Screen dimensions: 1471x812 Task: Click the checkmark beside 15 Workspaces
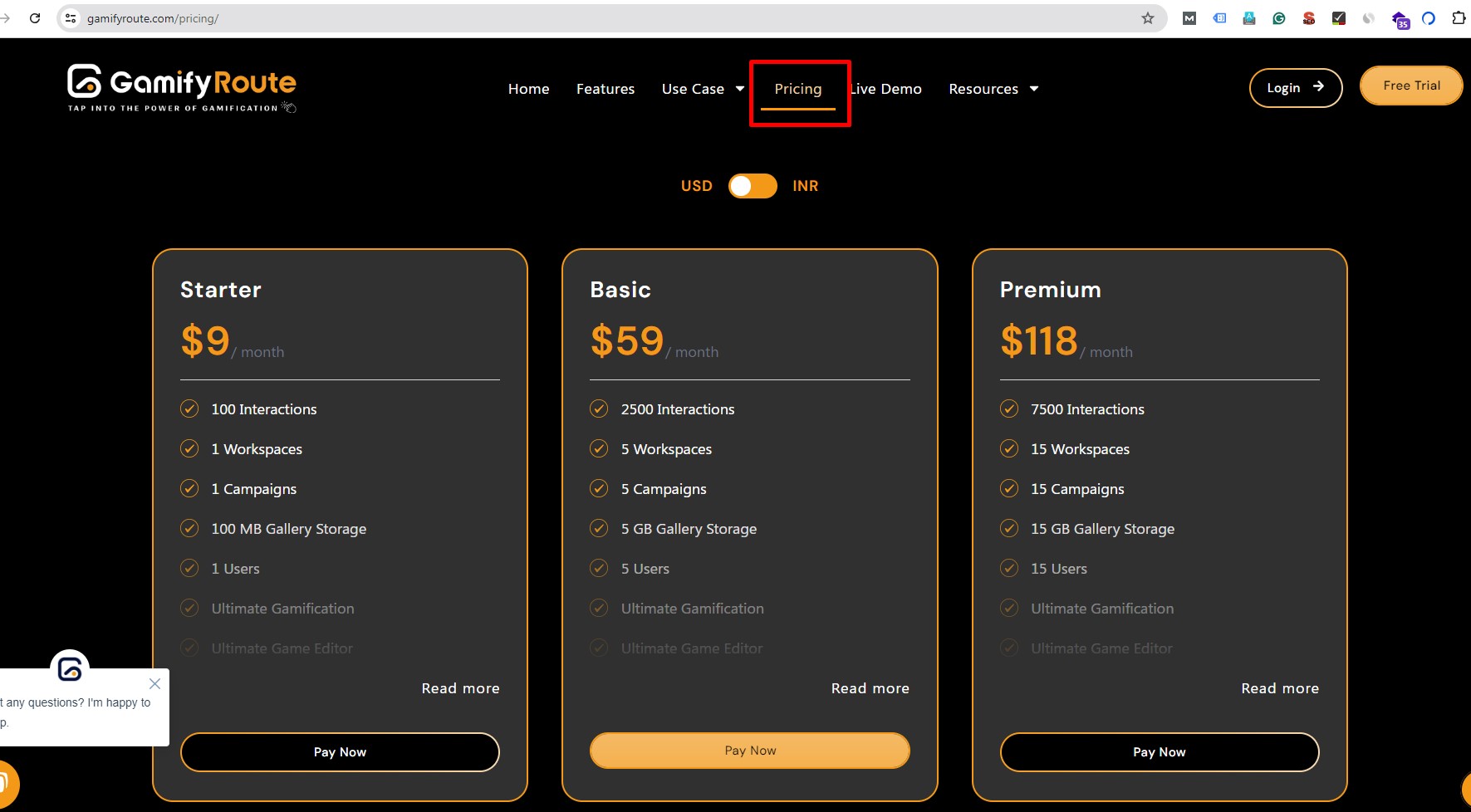tap(1009, 448)
